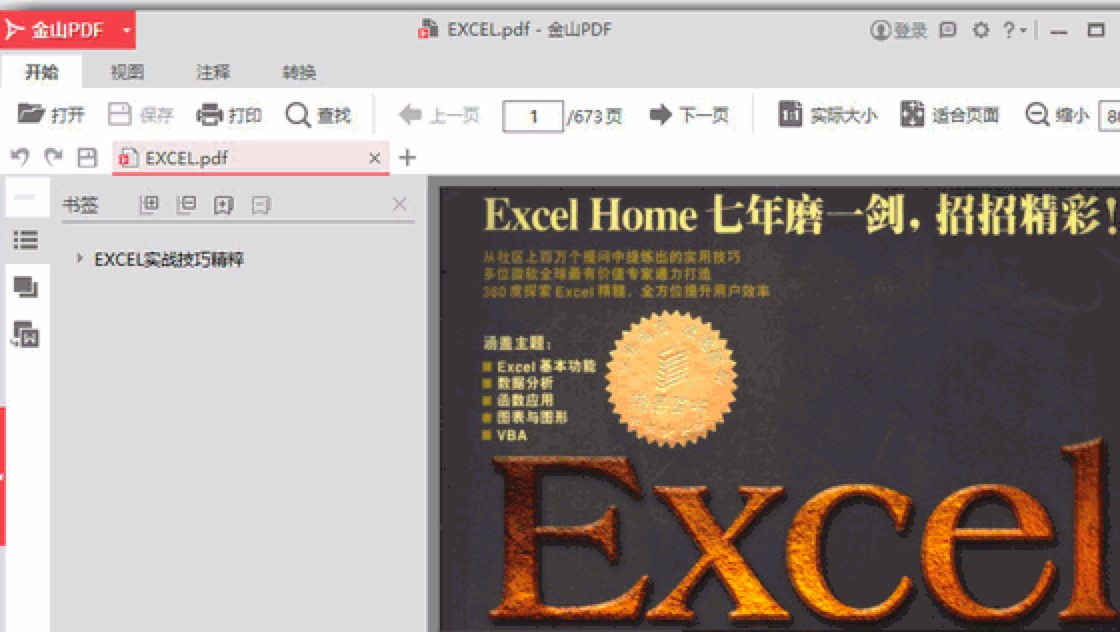Open the settings gear icon

pos(981,29)
